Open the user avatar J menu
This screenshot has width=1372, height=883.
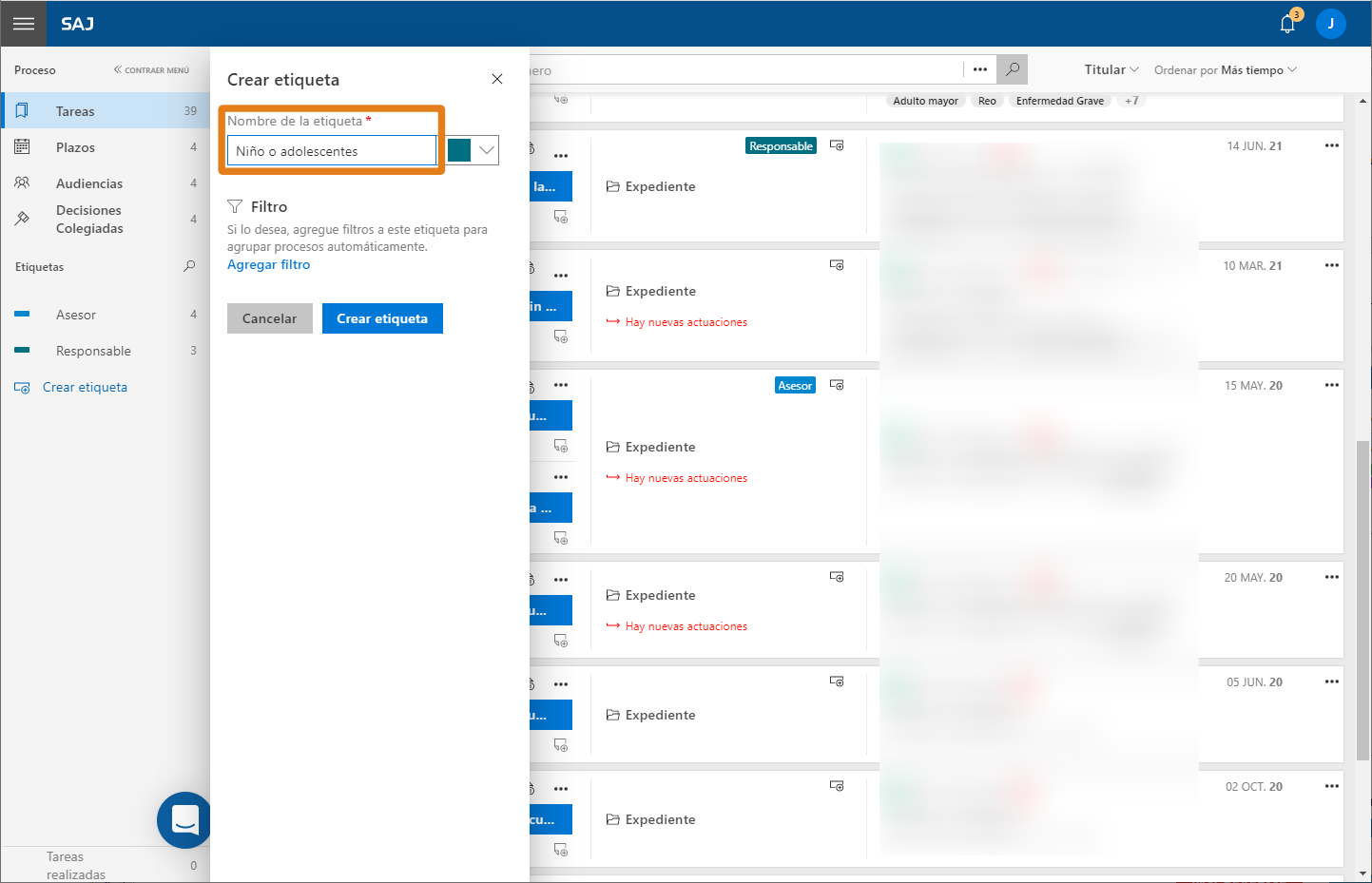pyautogui.click(x=1330, y=24)
